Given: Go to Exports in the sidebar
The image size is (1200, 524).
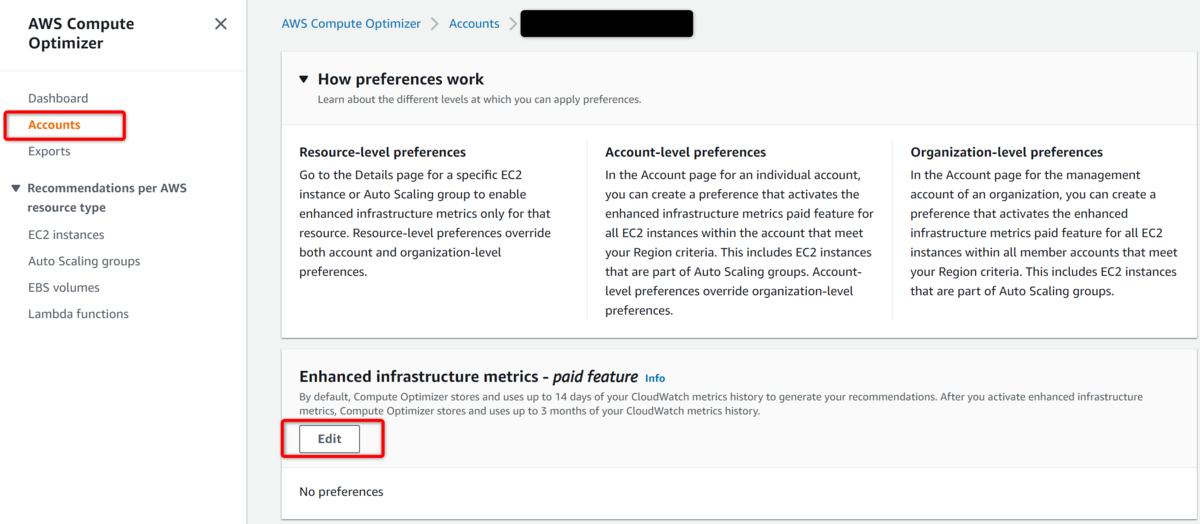Looking at the screenshot, I should click(x=49, y=151).
